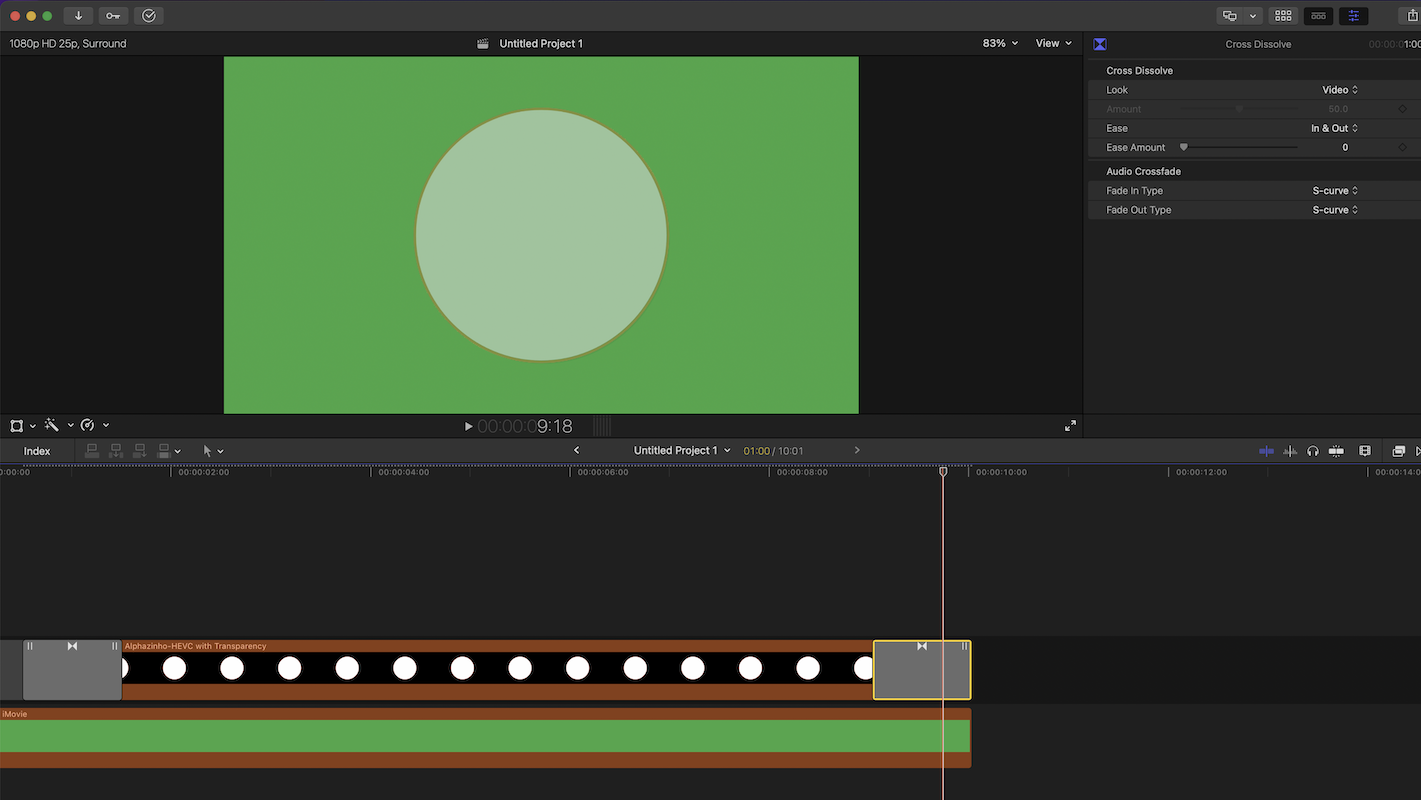This screenshot has height=800, width=1421.
Task: Toggle the Inspector sliders panel
Action: 1354,16
